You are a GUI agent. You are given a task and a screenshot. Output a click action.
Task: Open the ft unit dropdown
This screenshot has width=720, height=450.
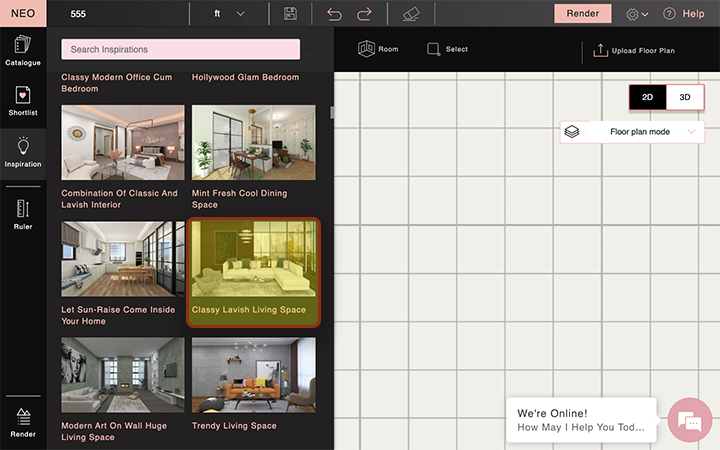pos(229,14)
